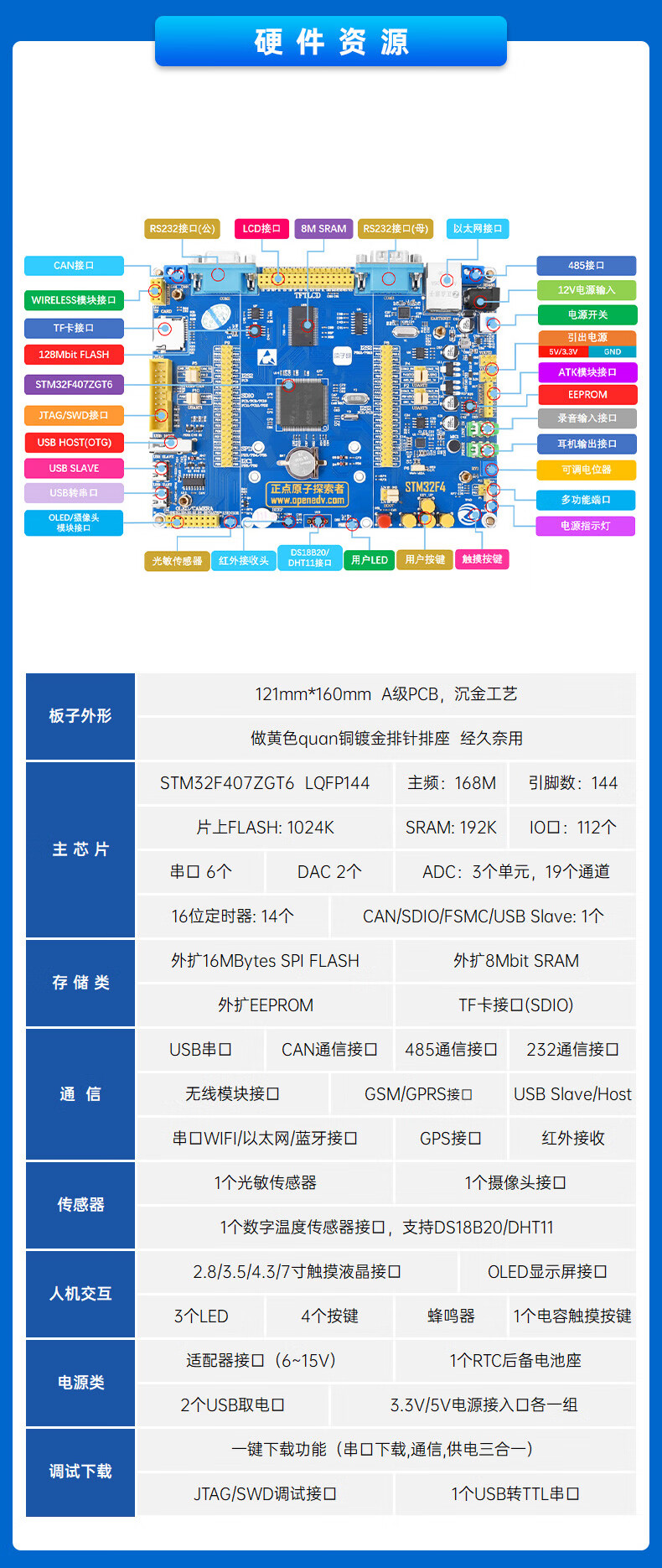The width and height of the screenshot is (662, 1568).
Task: Select the 用户按键 label
Action: pos(425,559)
